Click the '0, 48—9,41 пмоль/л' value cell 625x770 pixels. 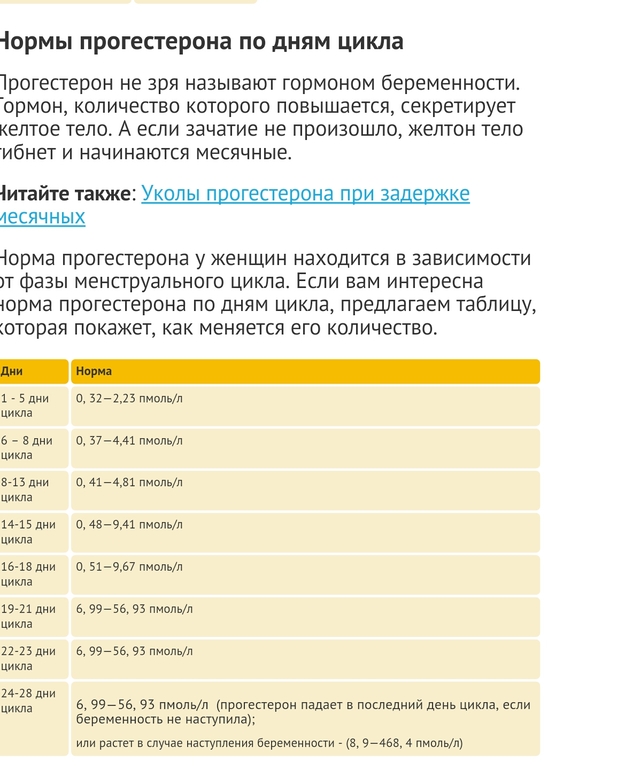[x=130, y=524]
